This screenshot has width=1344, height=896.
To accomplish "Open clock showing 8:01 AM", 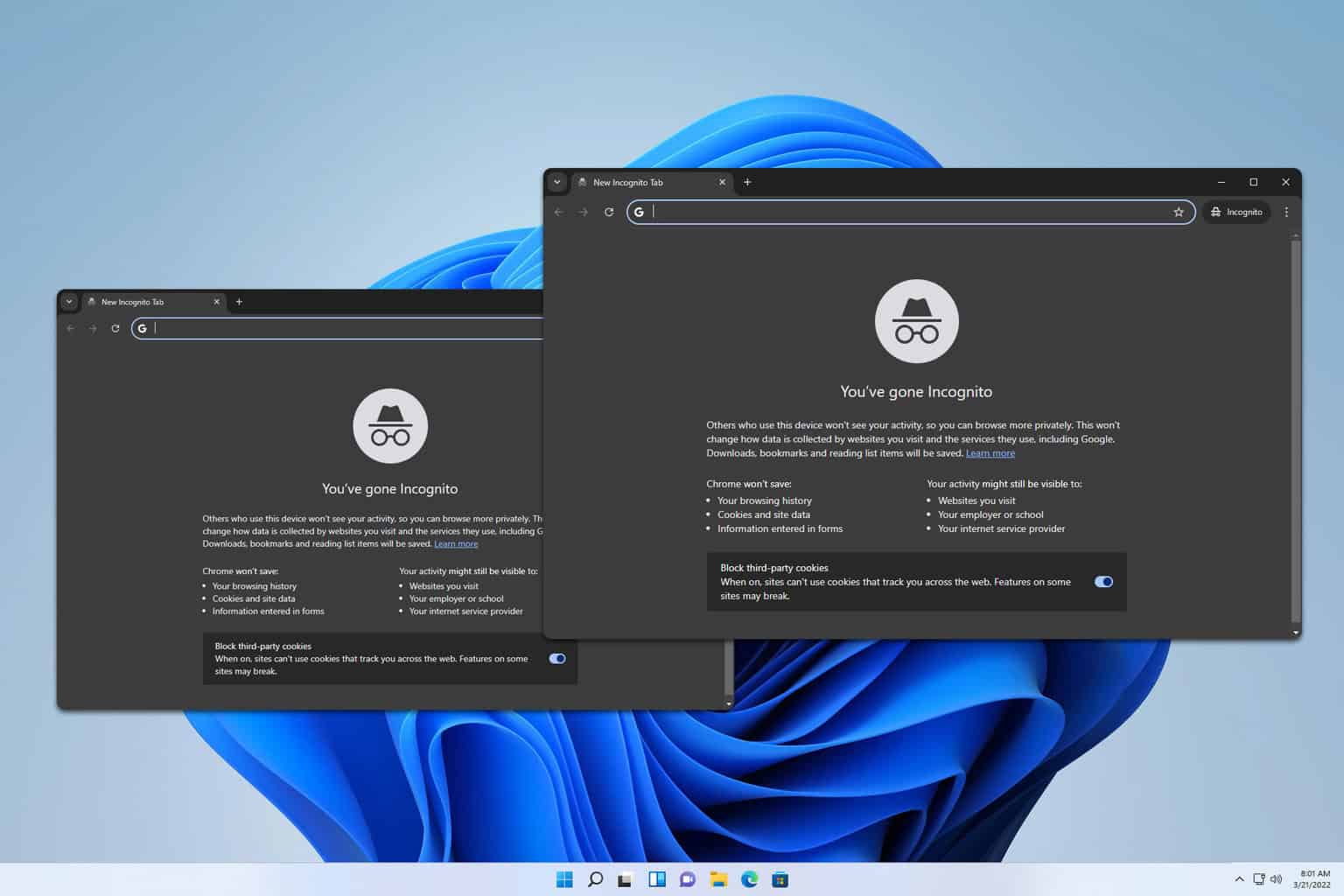I will click(1312, 879).
